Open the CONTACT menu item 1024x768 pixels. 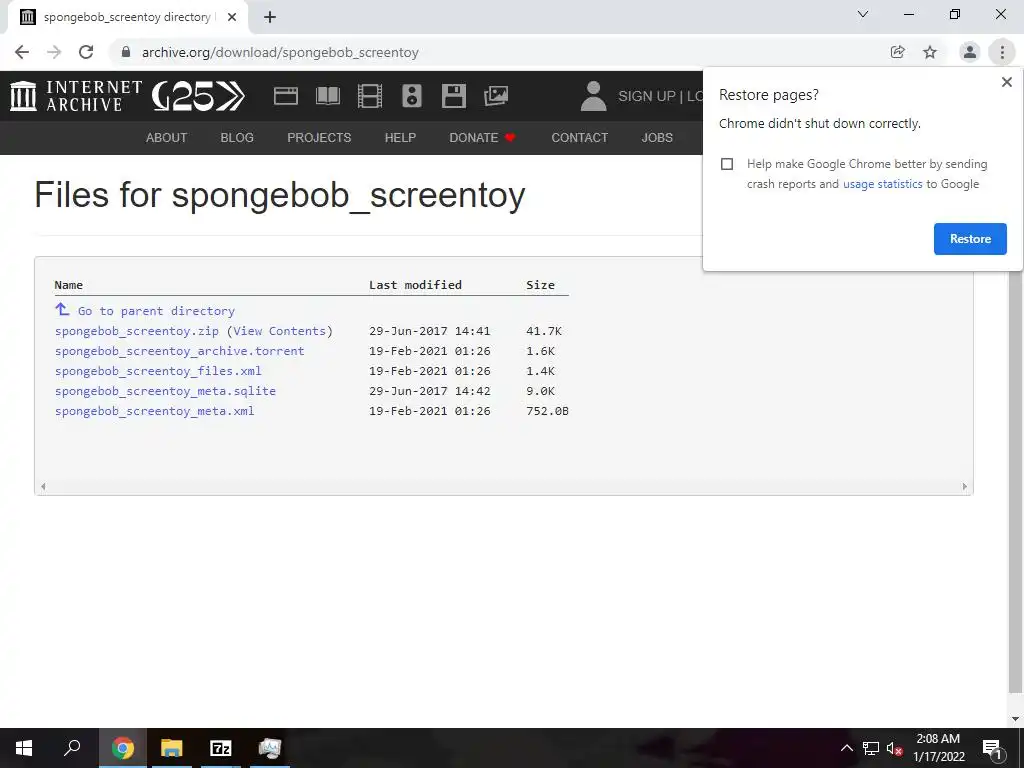click(579, 138)
